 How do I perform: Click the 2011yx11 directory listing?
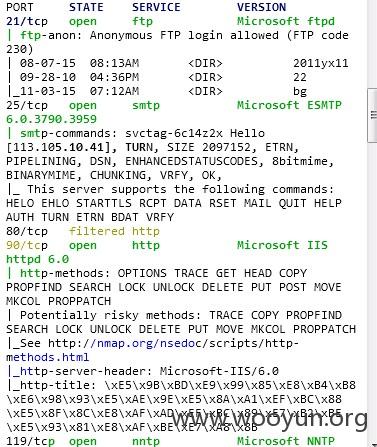[321, 63]
